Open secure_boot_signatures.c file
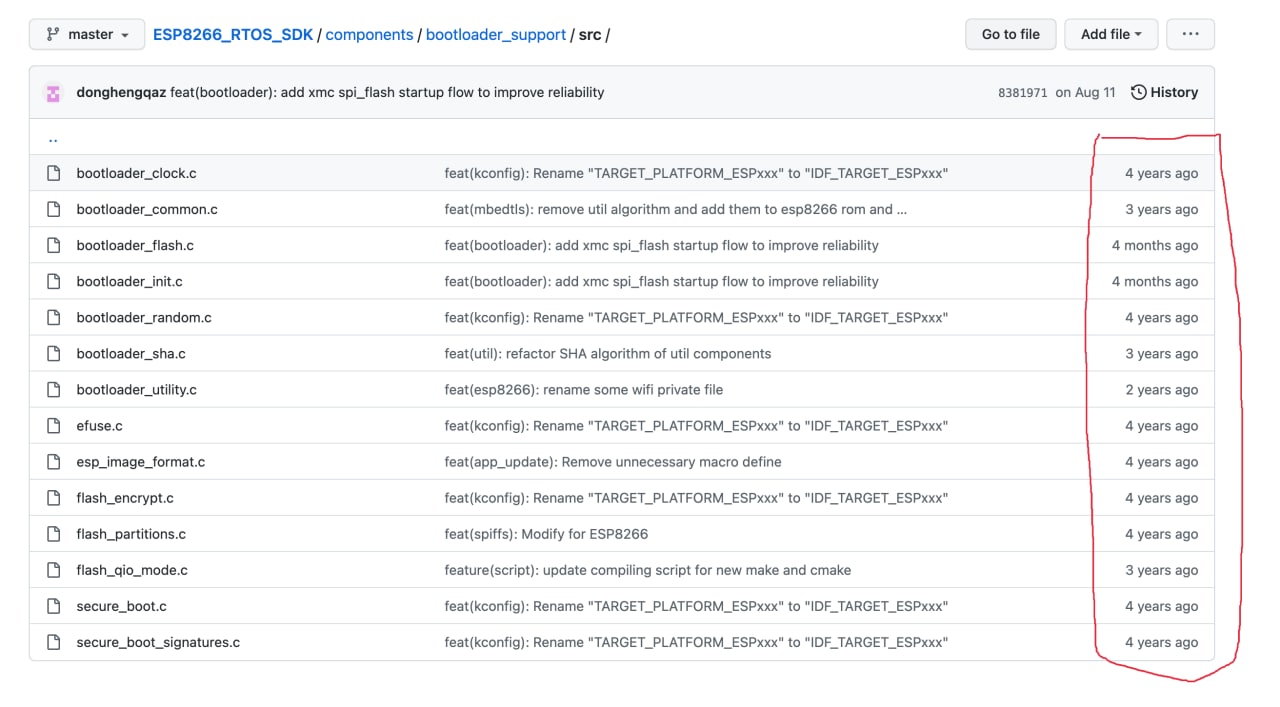 tap(158, 642)
